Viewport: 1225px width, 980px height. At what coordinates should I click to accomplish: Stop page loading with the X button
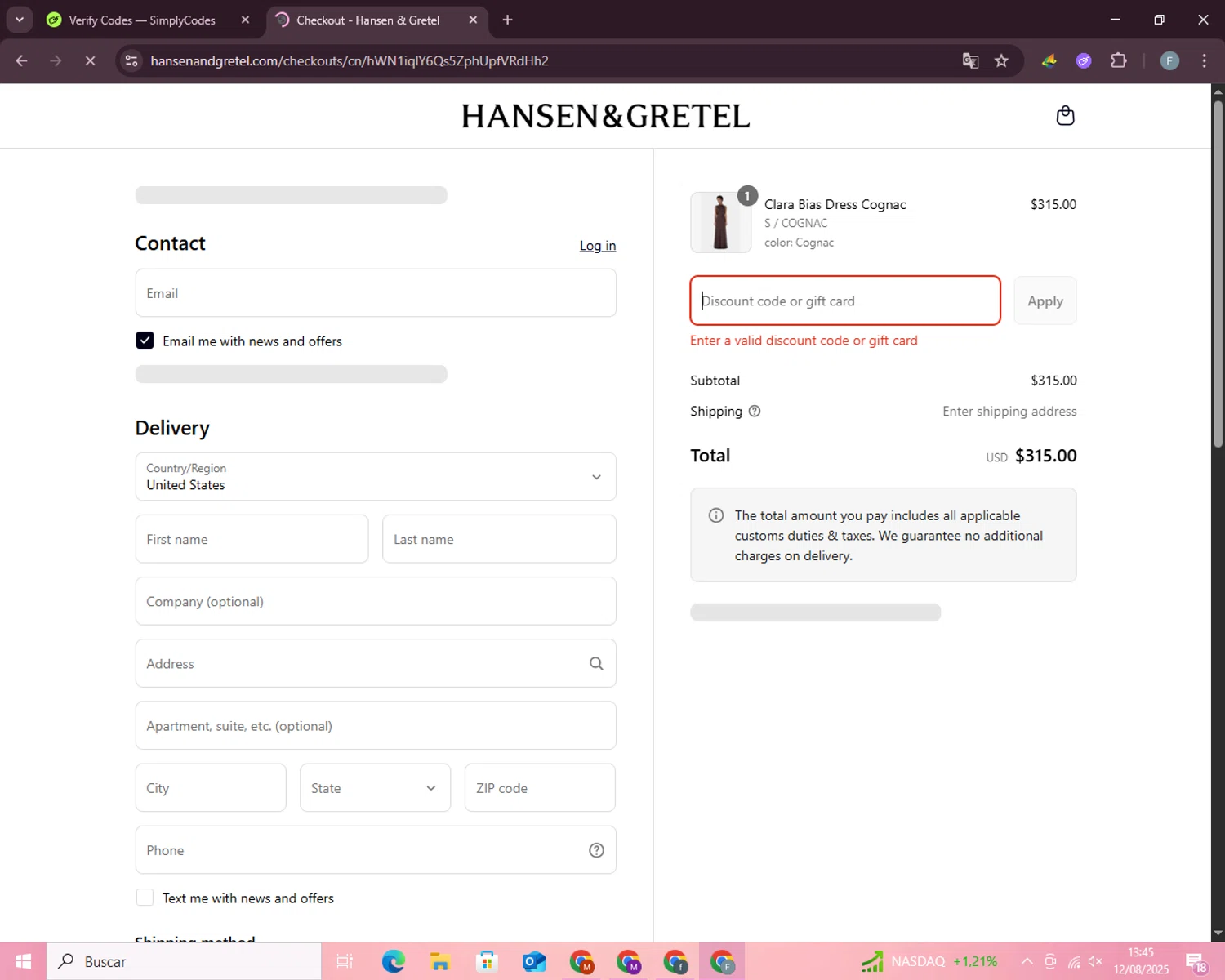[90, 60]
